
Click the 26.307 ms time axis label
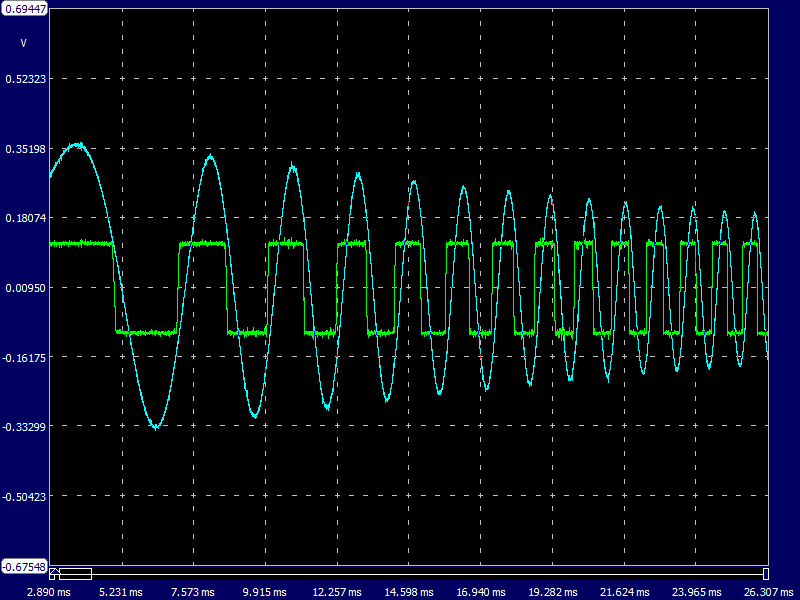click(768, 592)
